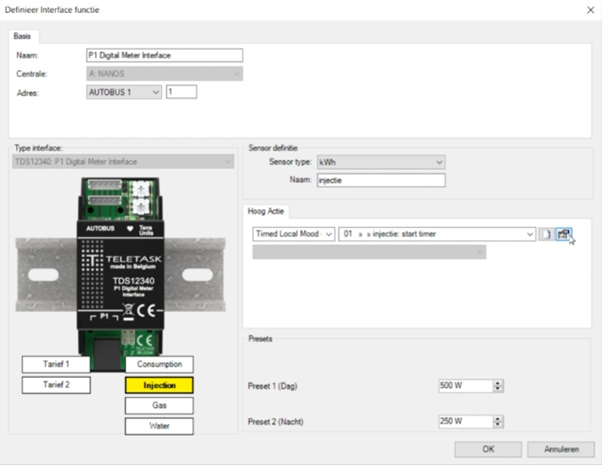This screenshot has height=465, width=602.
Task: Expand the Sensor type kWh dropdown
Action: pos(381,162)
